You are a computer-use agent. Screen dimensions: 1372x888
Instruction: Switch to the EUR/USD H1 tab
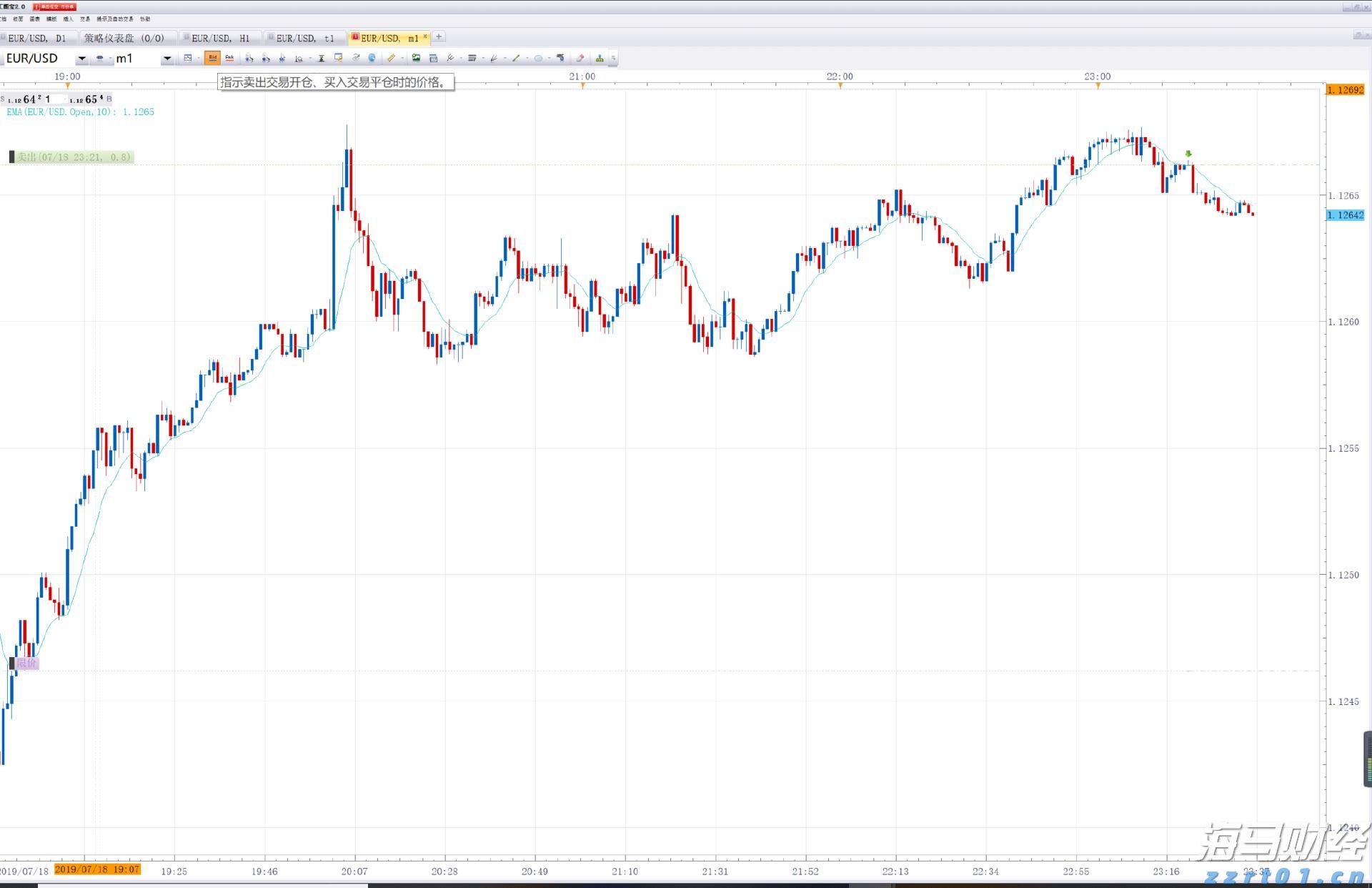220,38
